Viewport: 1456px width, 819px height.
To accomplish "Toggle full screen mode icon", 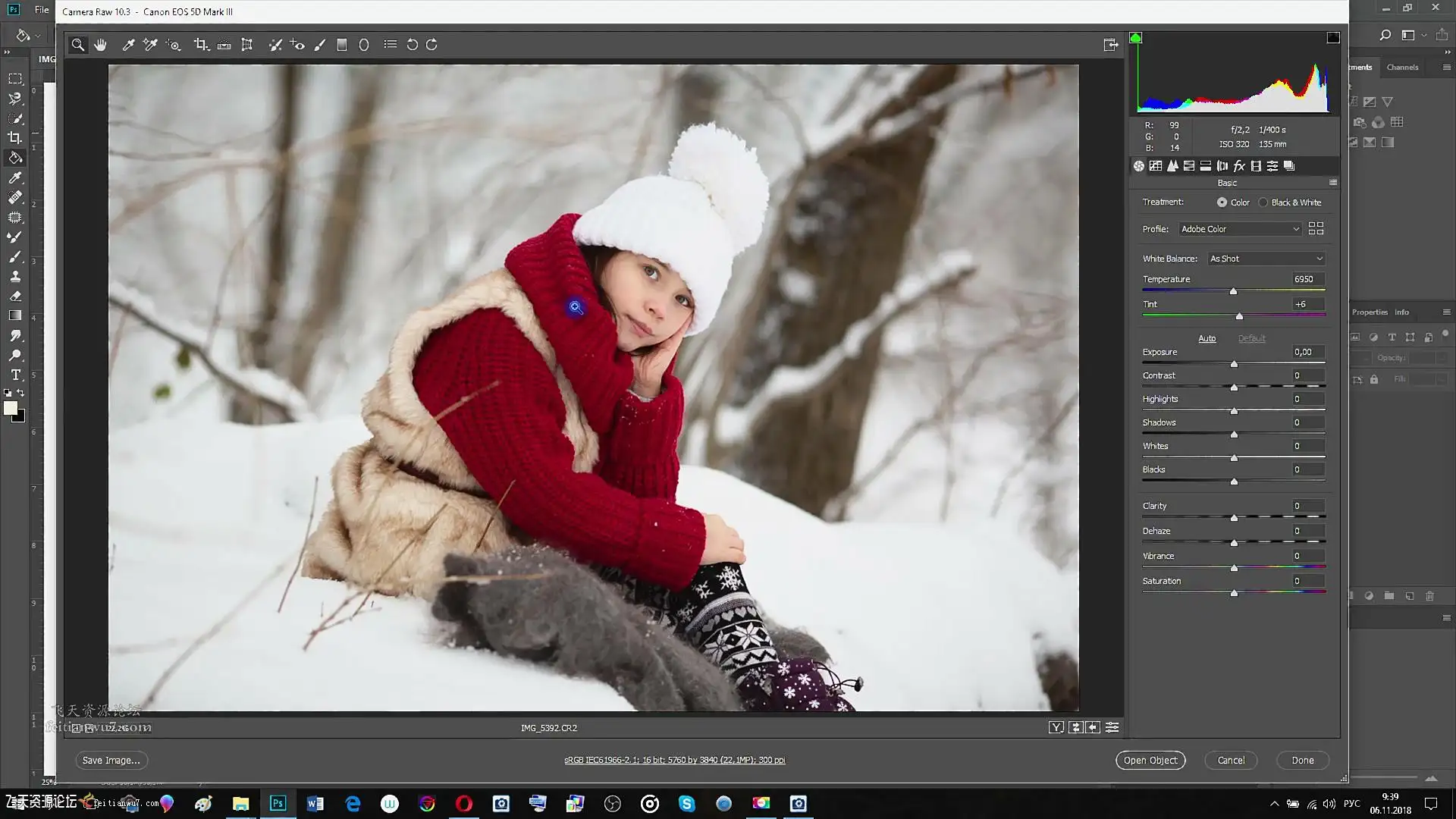I will [1111, 45].
